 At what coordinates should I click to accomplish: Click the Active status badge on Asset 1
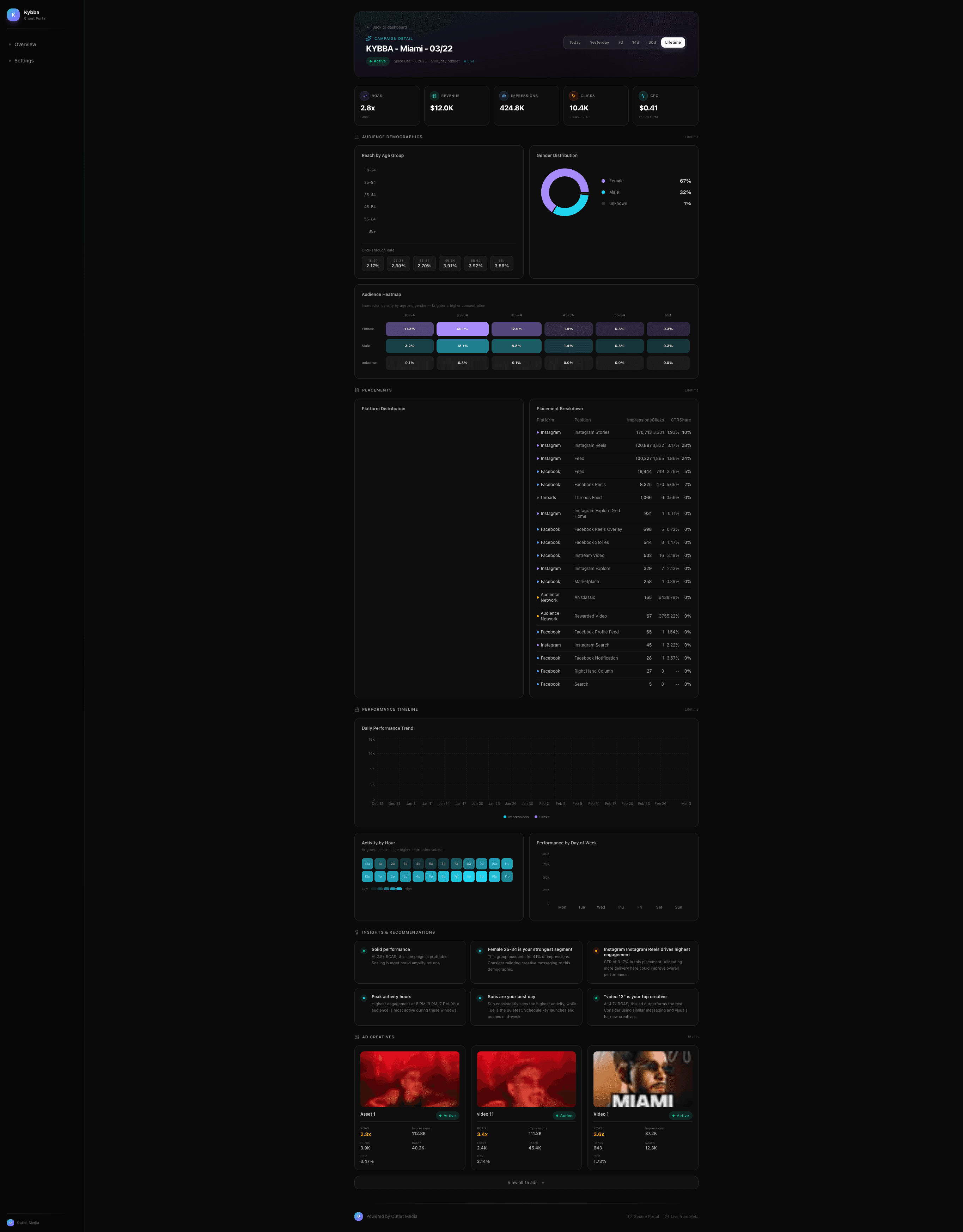click(448, 1115)
